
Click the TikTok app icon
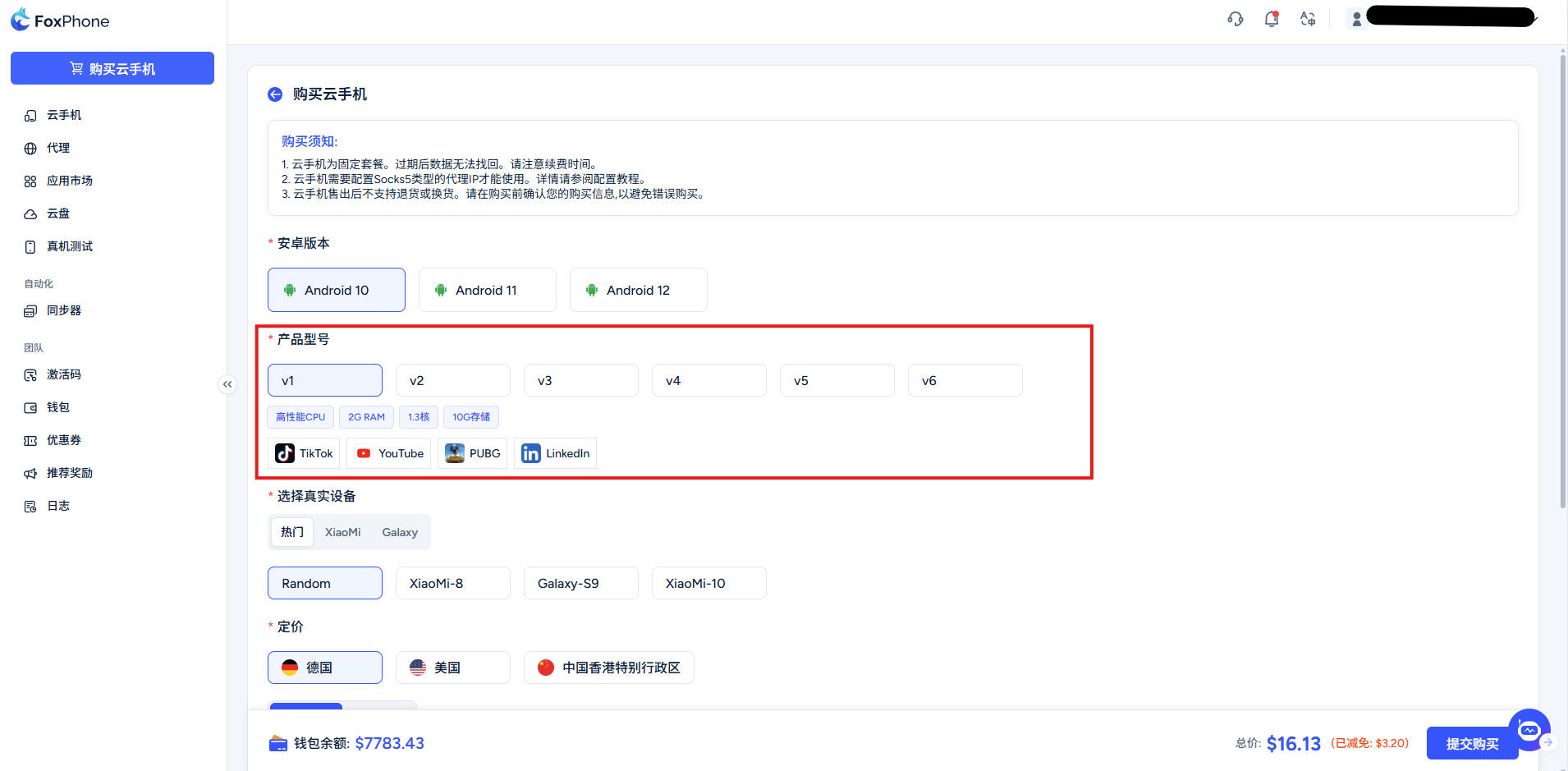(285, 453)
